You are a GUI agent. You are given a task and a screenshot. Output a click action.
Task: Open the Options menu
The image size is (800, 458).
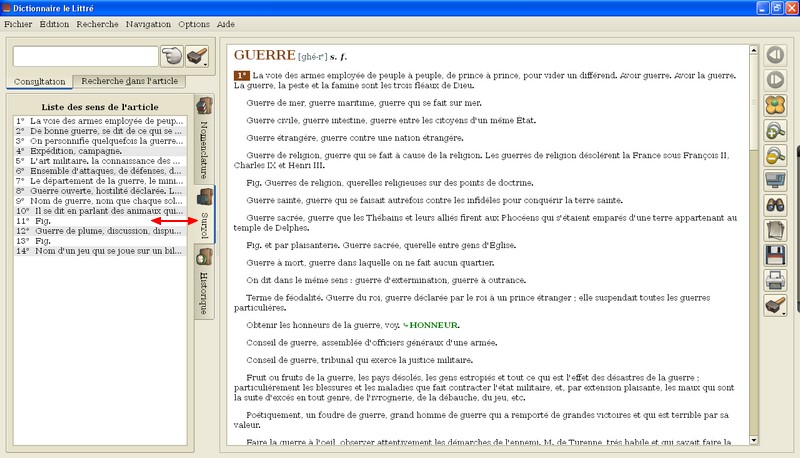pos(194,24)
